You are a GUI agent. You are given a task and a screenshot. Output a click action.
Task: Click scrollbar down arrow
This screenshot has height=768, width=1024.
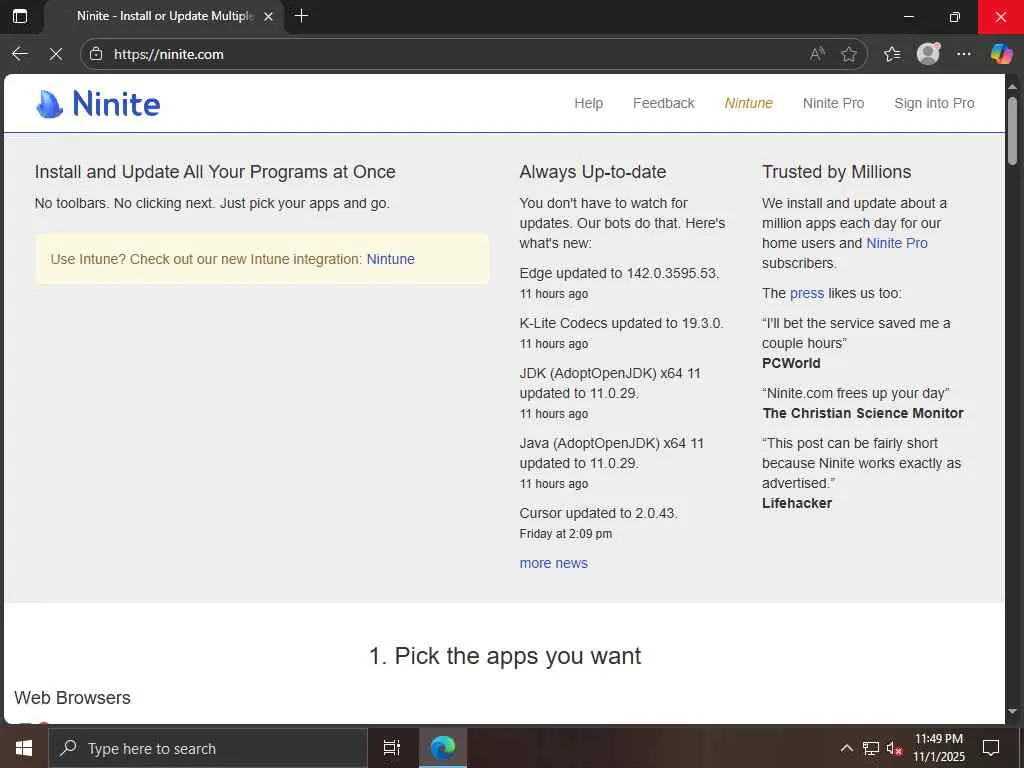1012,711
